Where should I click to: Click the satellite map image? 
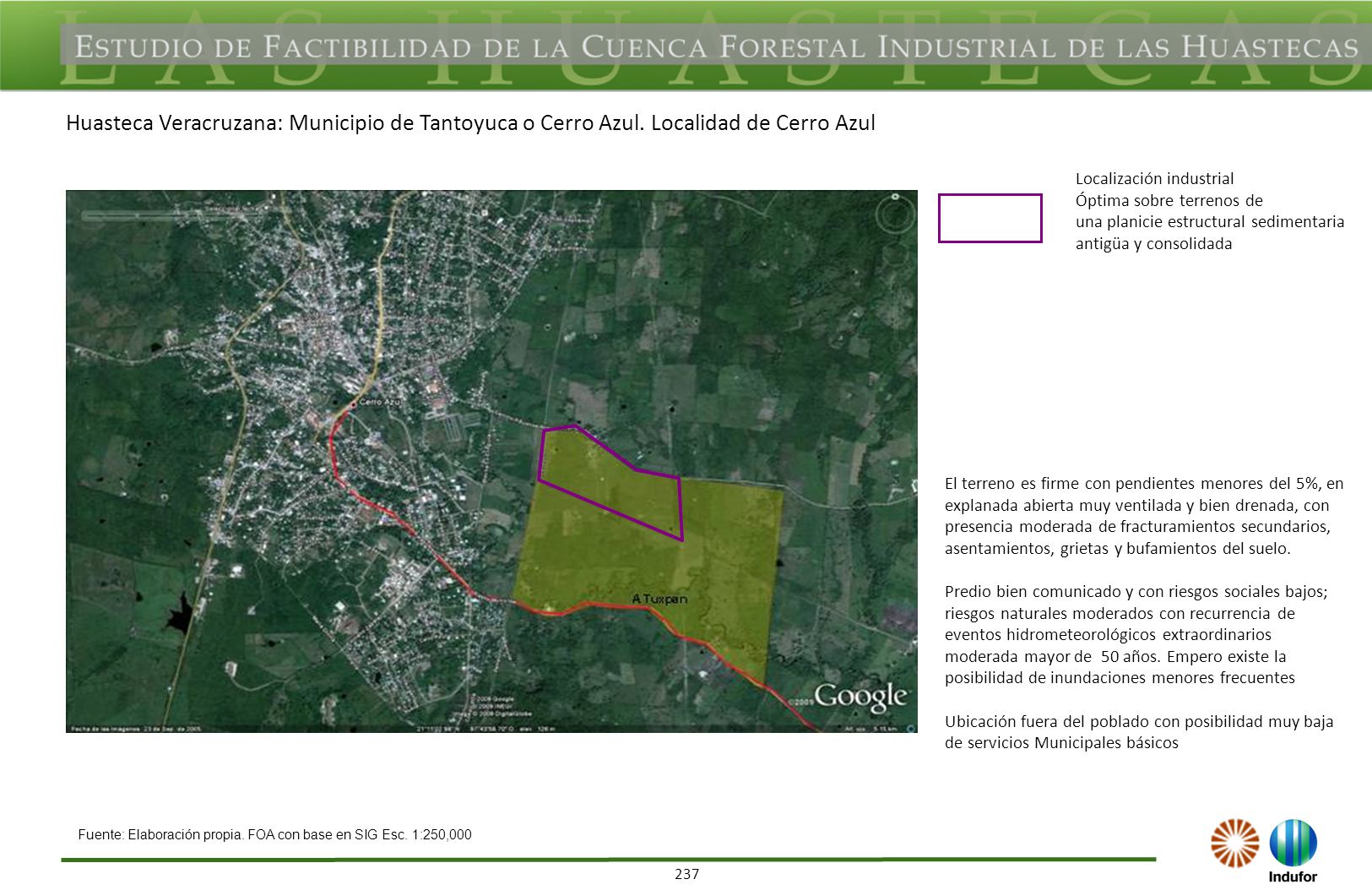click(491, 461)
